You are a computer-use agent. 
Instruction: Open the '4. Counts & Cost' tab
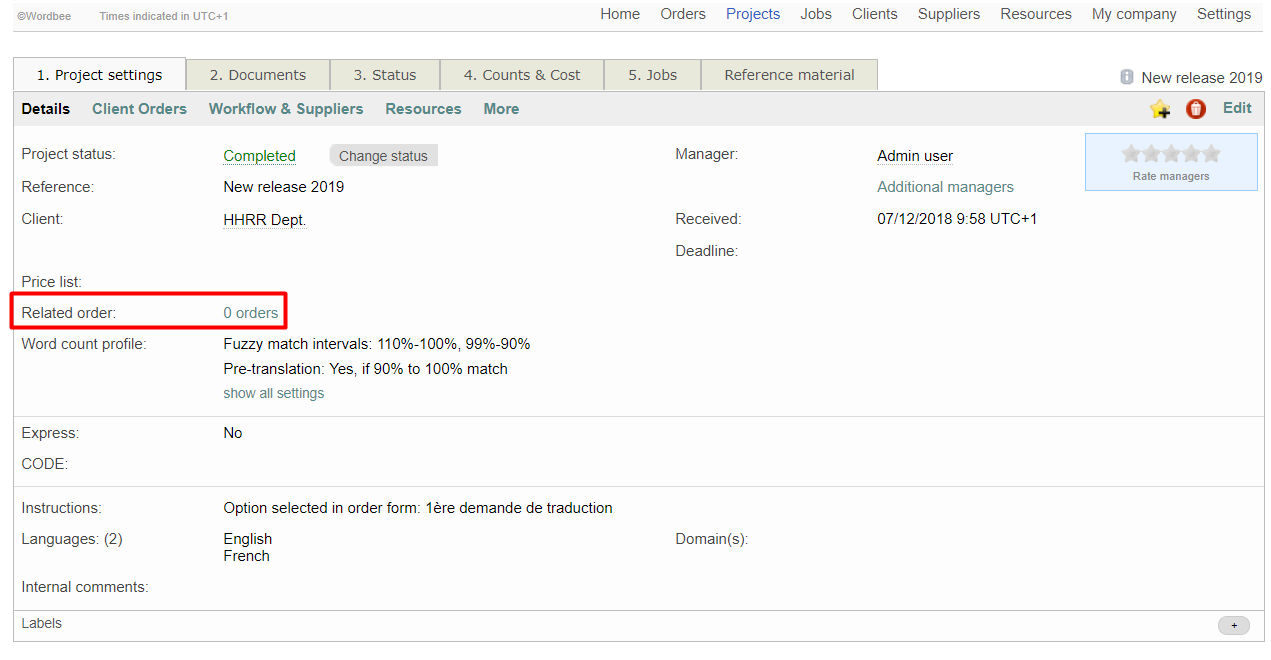522,75
